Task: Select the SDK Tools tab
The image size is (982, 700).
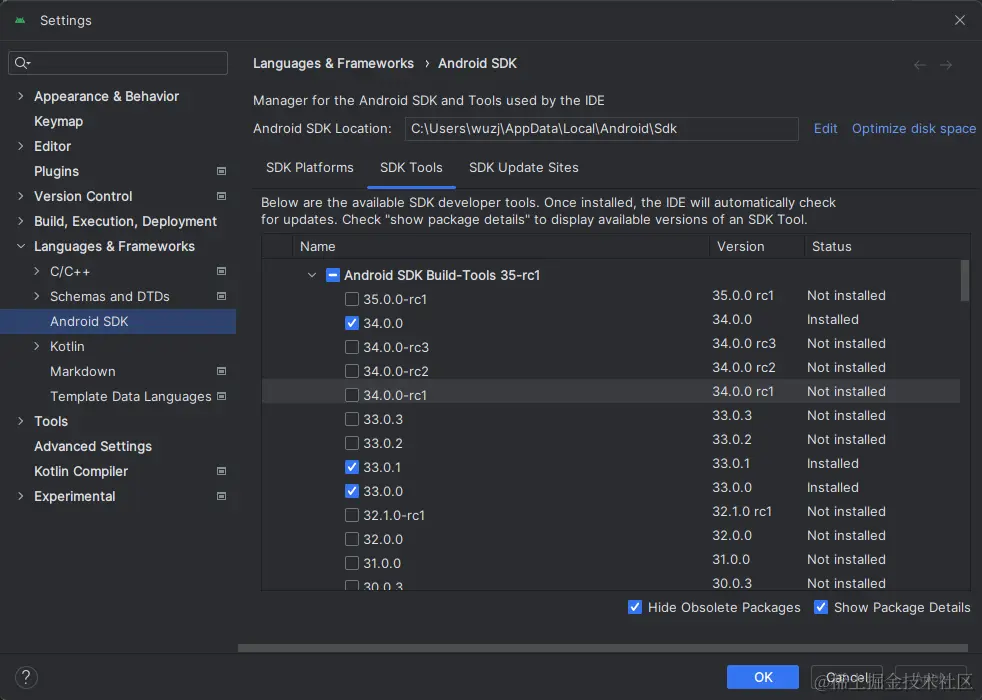Action: pyautogui.click(x=411, y=168)
